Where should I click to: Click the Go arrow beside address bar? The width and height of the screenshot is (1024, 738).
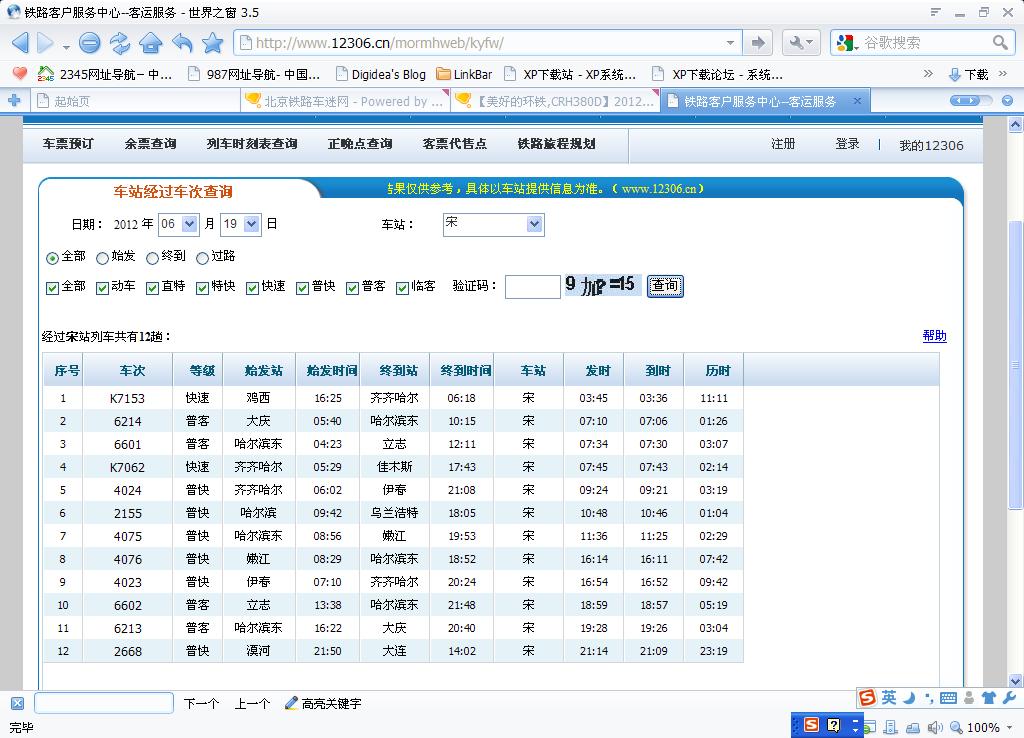[758, 43]
